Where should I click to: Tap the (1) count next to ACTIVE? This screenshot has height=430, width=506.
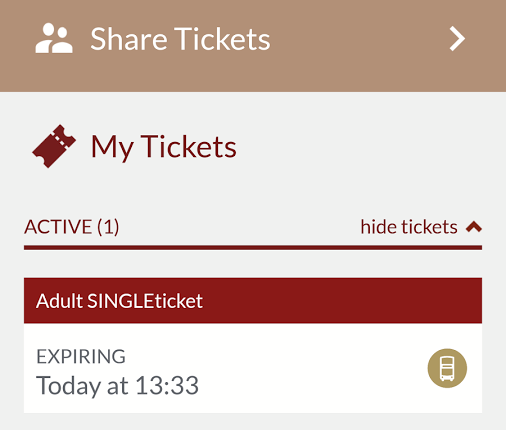pyautogui.click(x=108, y=227)
